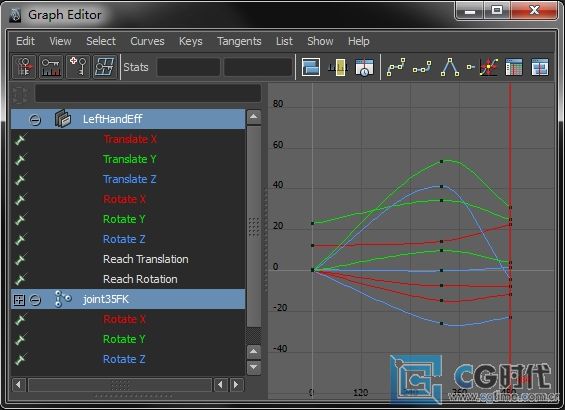Click the joint35FK joint icon
The width and height of the screenshot is (565, 410).
63,299
